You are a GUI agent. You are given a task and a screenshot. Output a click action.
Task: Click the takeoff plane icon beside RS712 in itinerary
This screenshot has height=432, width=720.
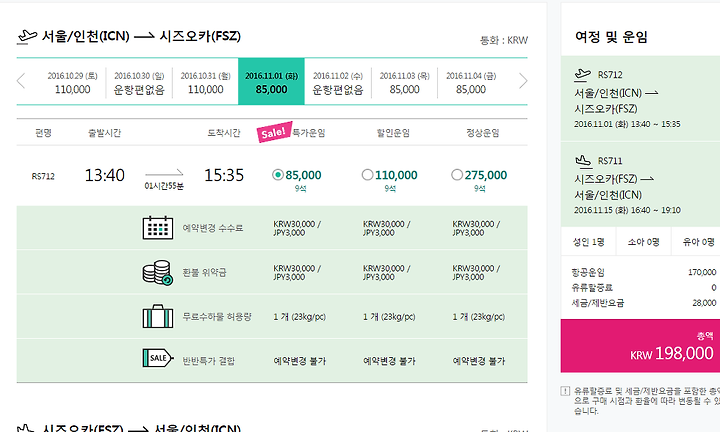[583, 75]
